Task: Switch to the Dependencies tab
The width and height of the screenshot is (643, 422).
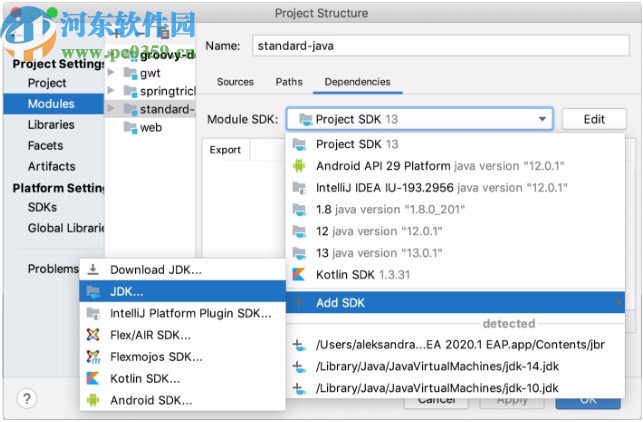Action: (357, 82)
